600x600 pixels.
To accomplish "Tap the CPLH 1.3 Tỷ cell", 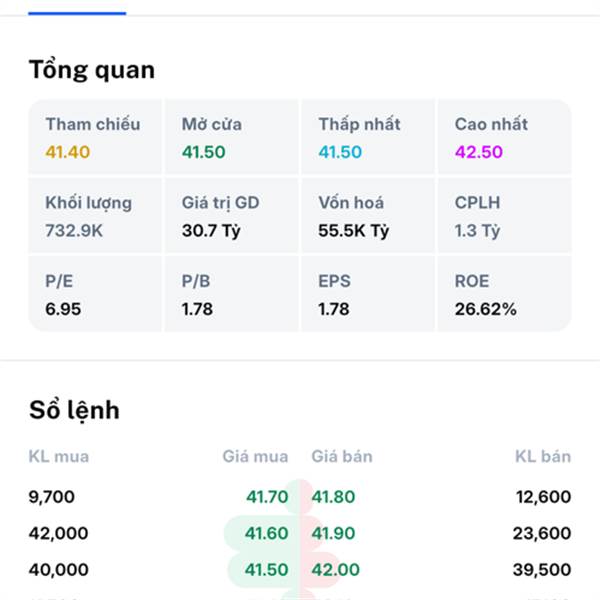I will (505, 215).
